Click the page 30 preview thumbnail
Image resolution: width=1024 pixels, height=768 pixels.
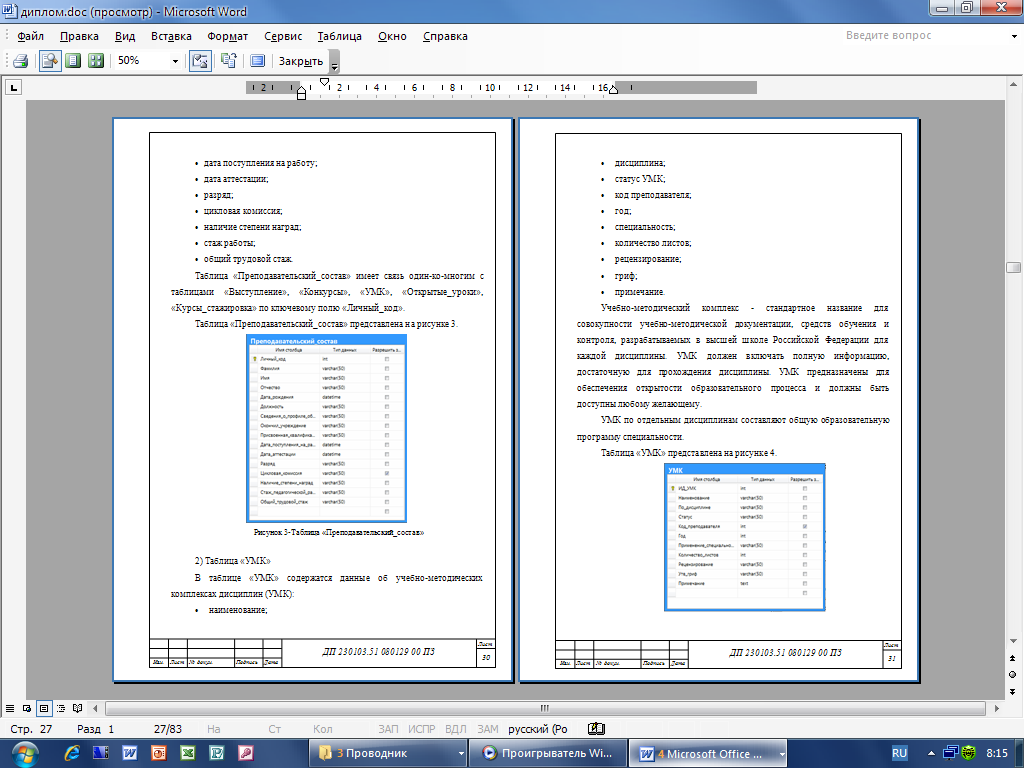(313, 400)
